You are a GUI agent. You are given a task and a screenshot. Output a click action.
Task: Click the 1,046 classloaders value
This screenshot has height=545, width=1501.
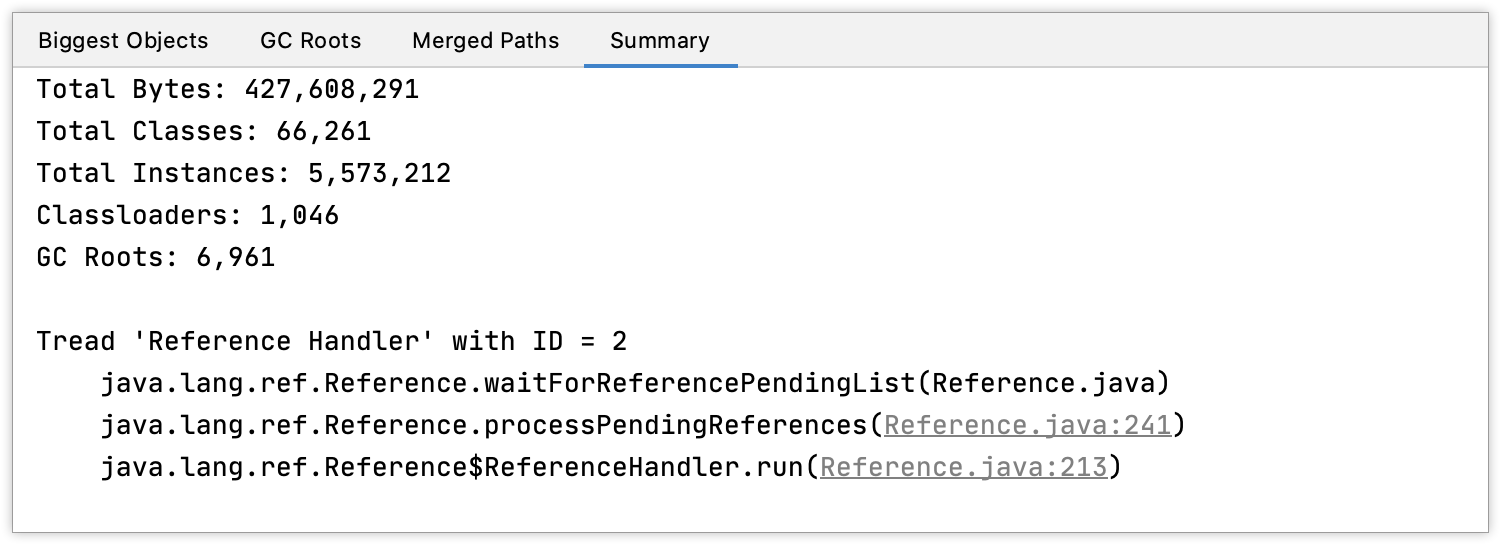tap(299, 216)
